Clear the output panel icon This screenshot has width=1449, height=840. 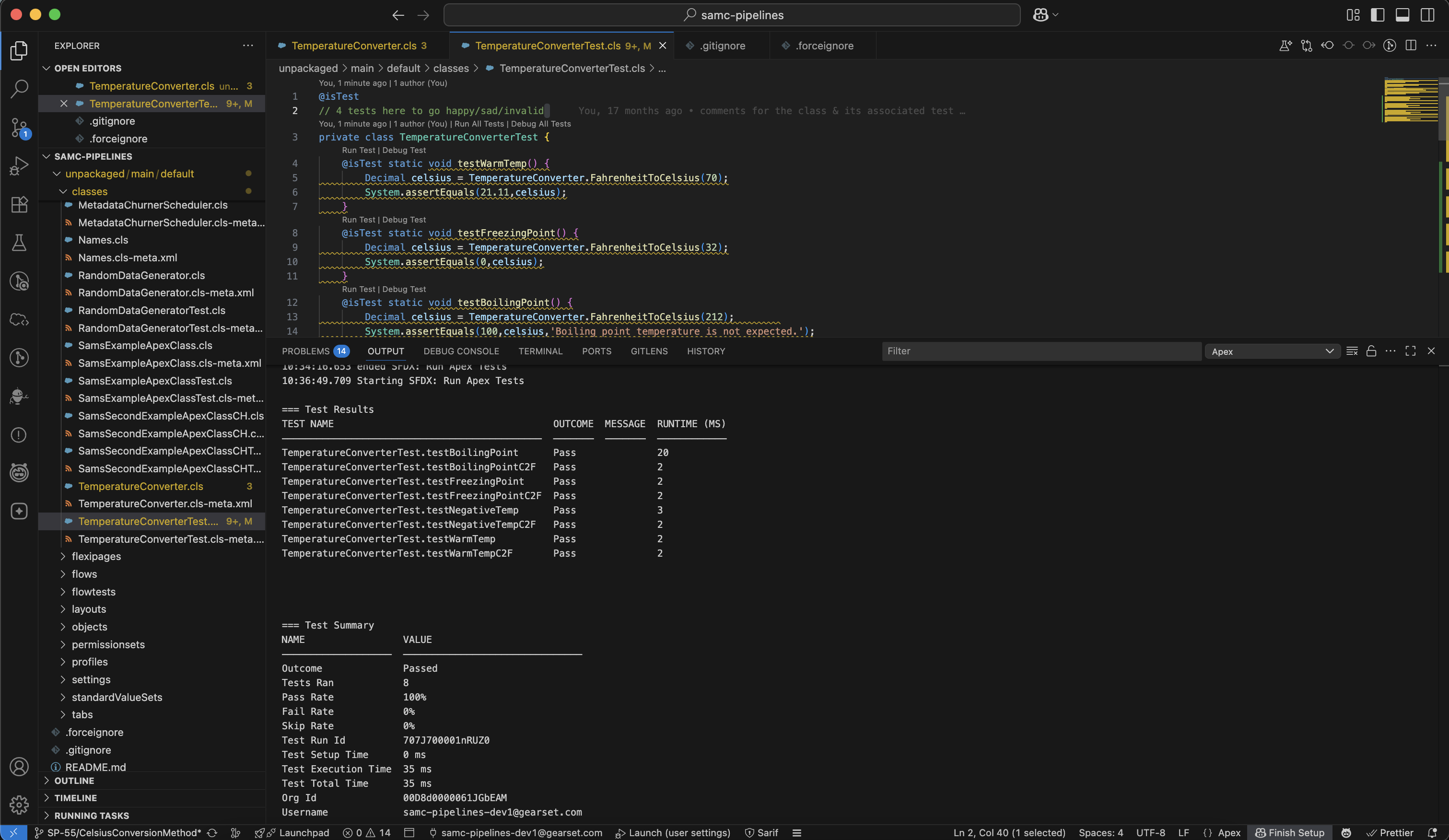[x=1352, y=351]
